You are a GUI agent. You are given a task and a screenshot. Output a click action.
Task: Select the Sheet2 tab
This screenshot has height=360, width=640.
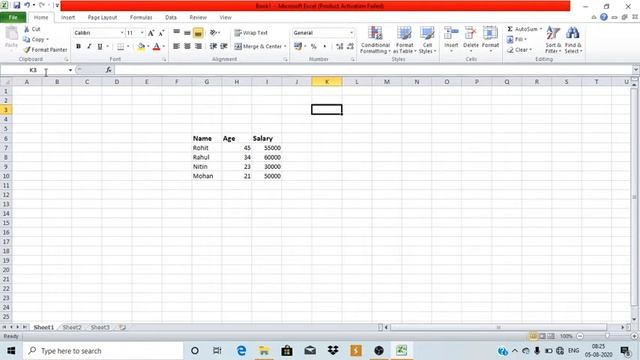click(72, 327)
